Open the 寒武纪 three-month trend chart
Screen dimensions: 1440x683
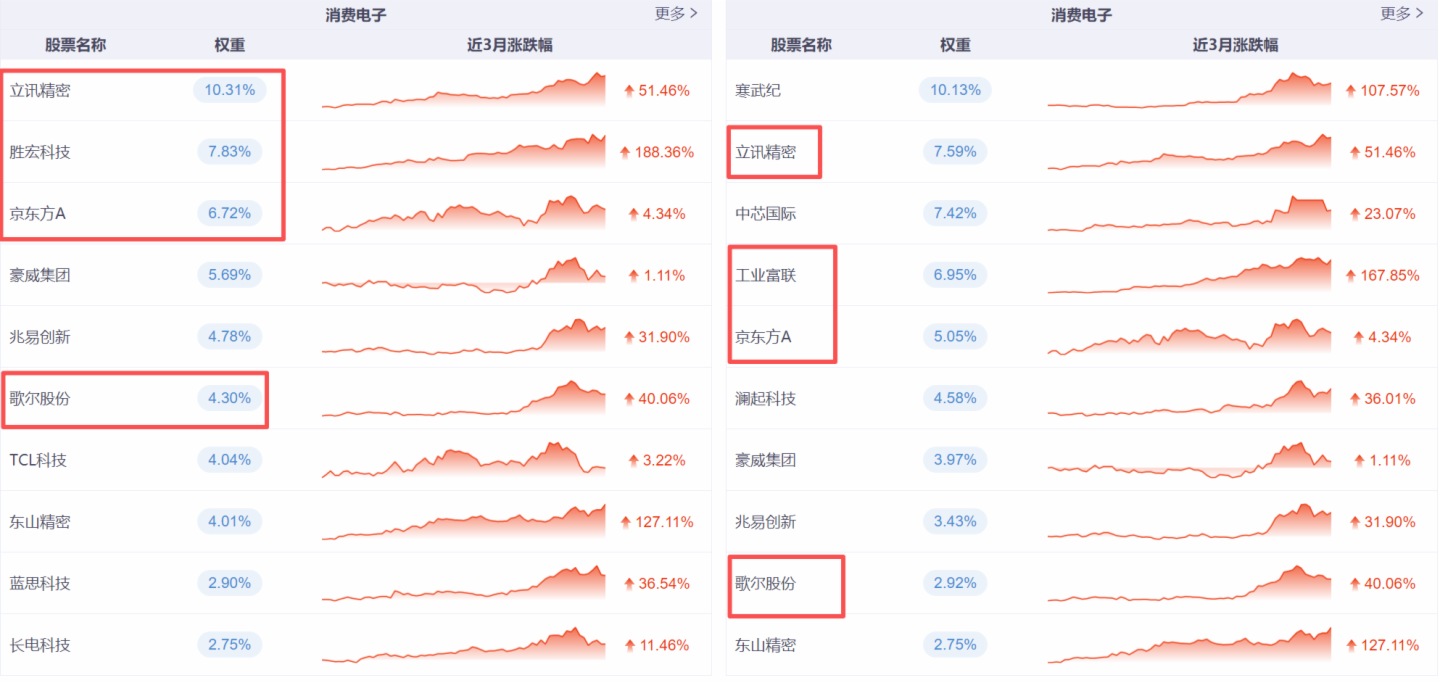point(1189,91)
